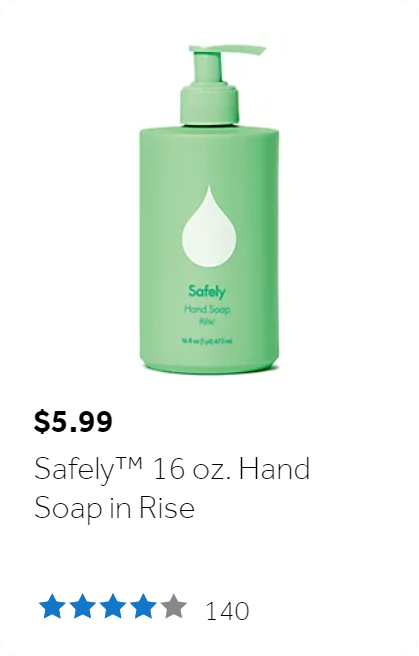Click the second blue rating star
Screen dimensions: 419x656
[82, 605]
